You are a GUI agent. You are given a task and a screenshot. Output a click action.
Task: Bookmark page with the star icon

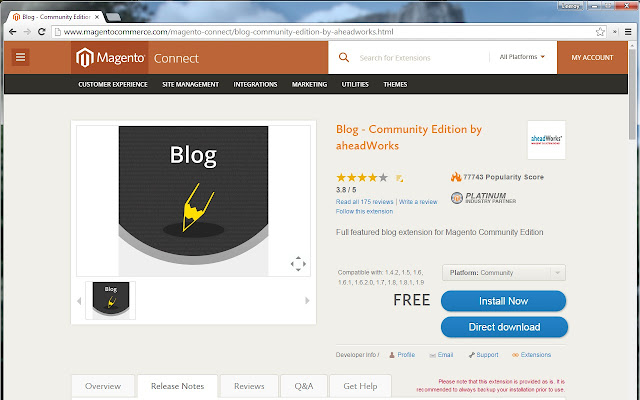[x=600, y=32]
